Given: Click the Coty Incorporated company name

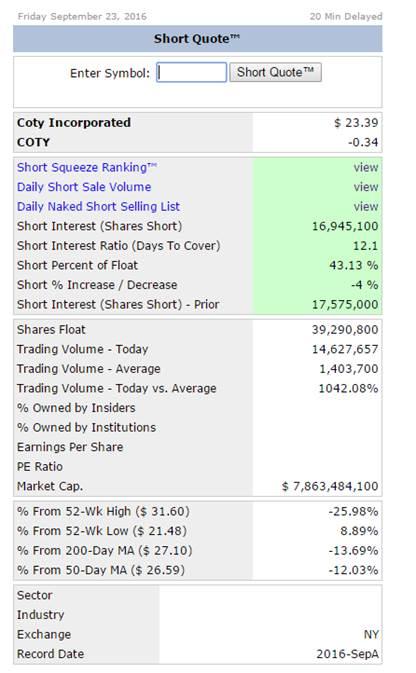Looking at the screenshot, I should [x=74, y=123].
